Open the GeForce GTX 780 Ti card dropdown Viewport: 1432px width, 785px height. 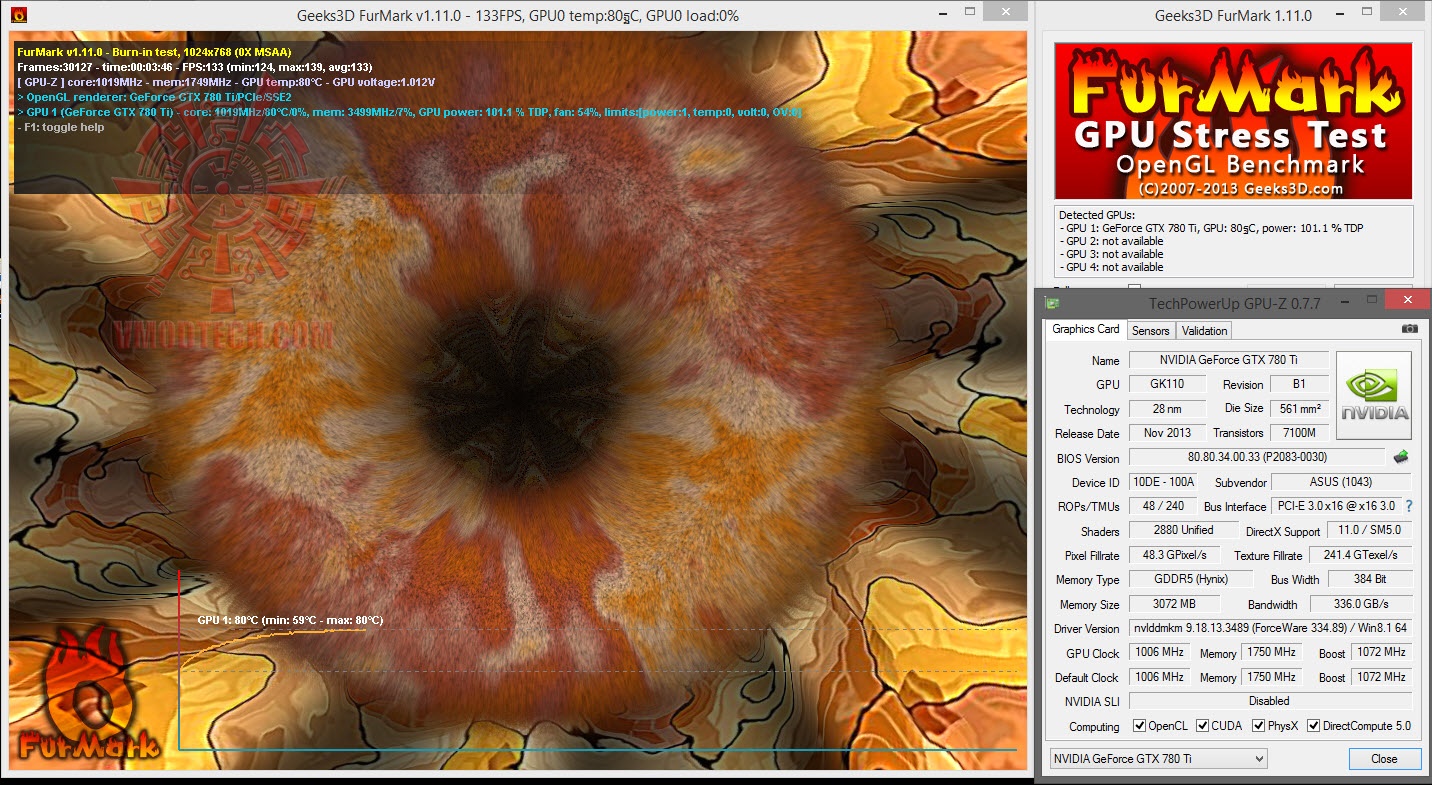(x=1158, y=759)
